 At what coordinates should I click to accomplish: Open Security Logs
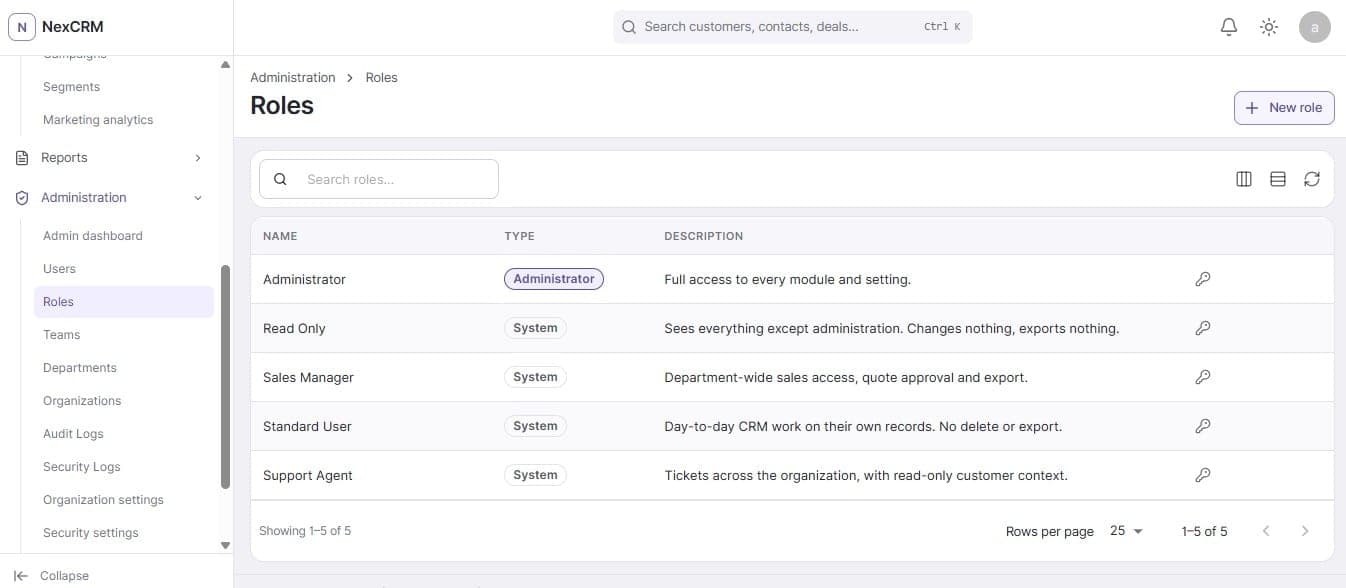81,467
